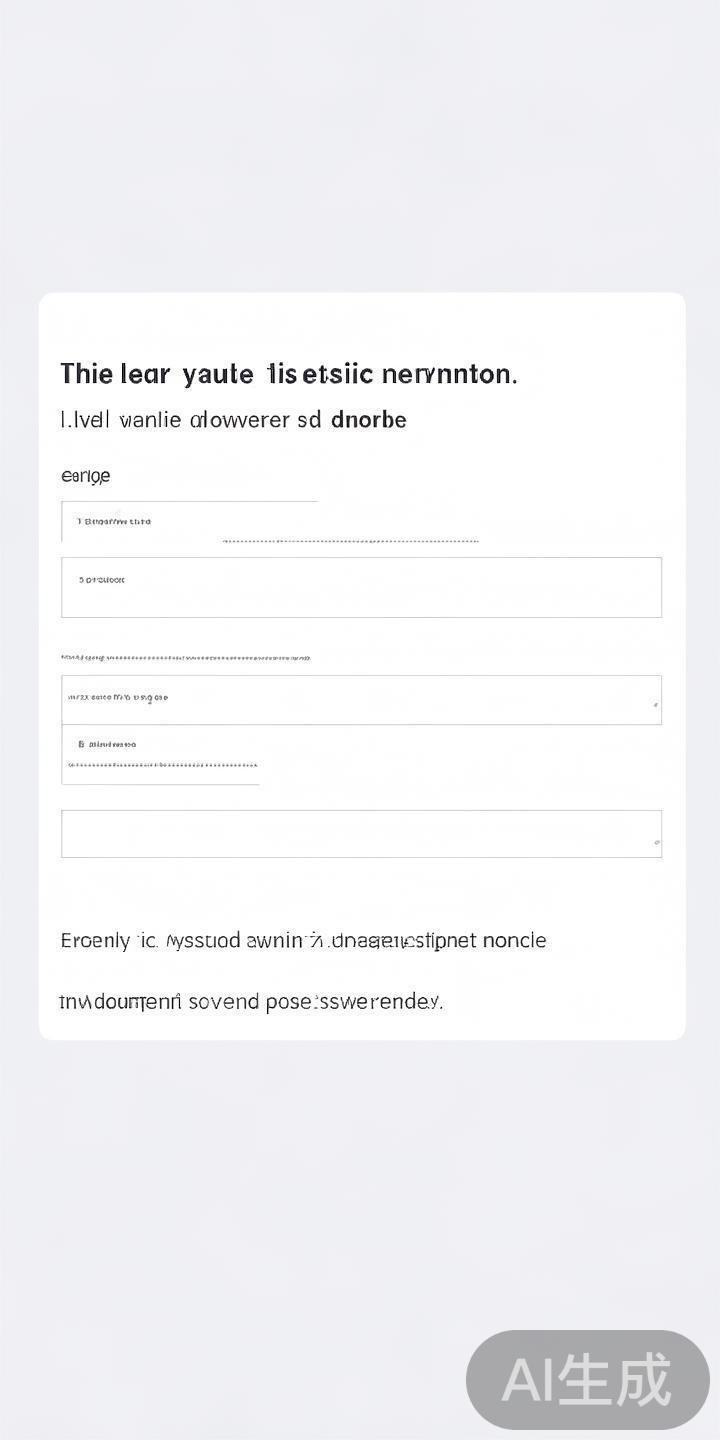The image size is (720, 1440).
Task: Click the 'earlge' field label
Action: [85, 476]
